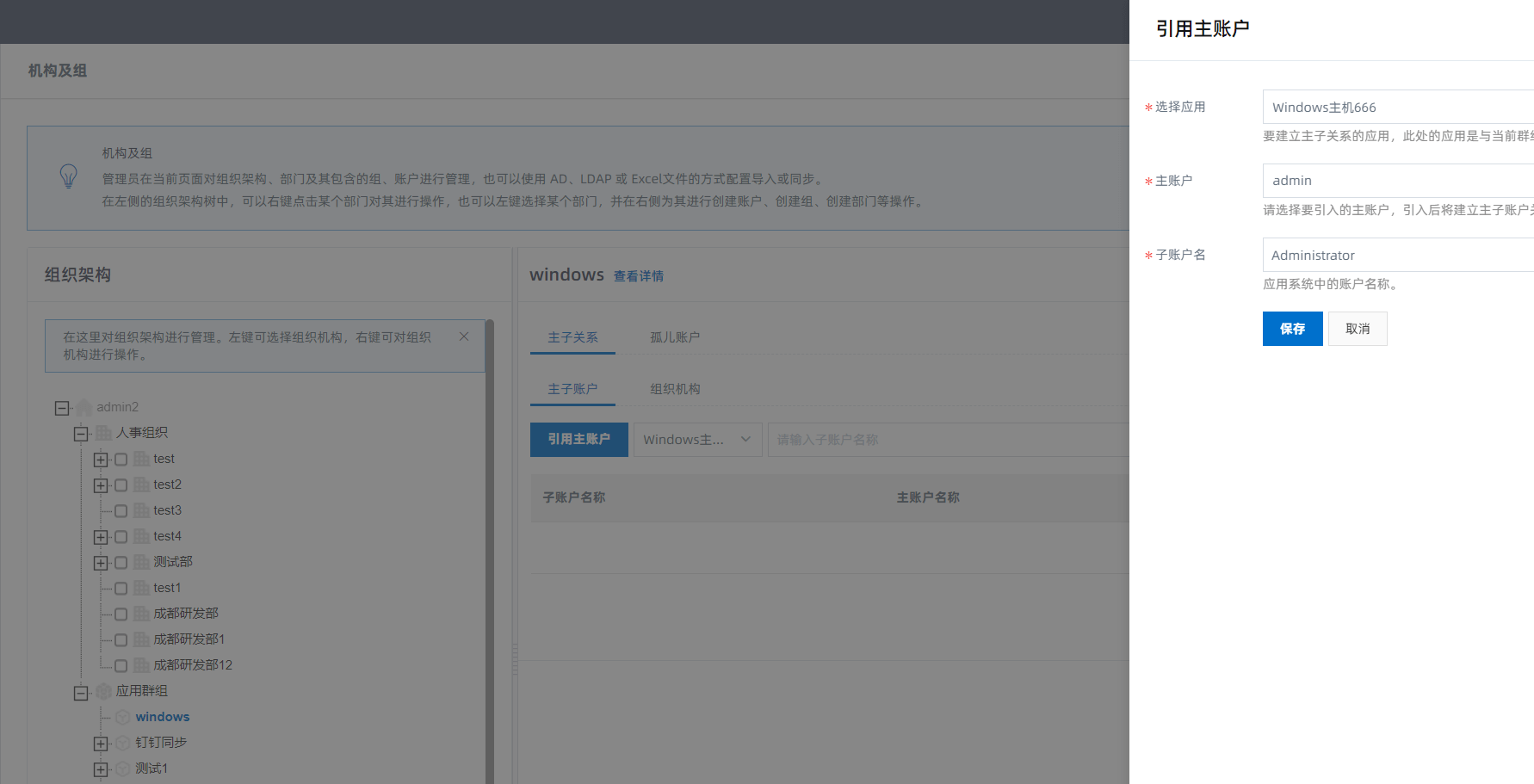Expand the test2 tree node
The width and height of the screenshot is (1534, 784).
pyautogui.click(x=101, y=485)
